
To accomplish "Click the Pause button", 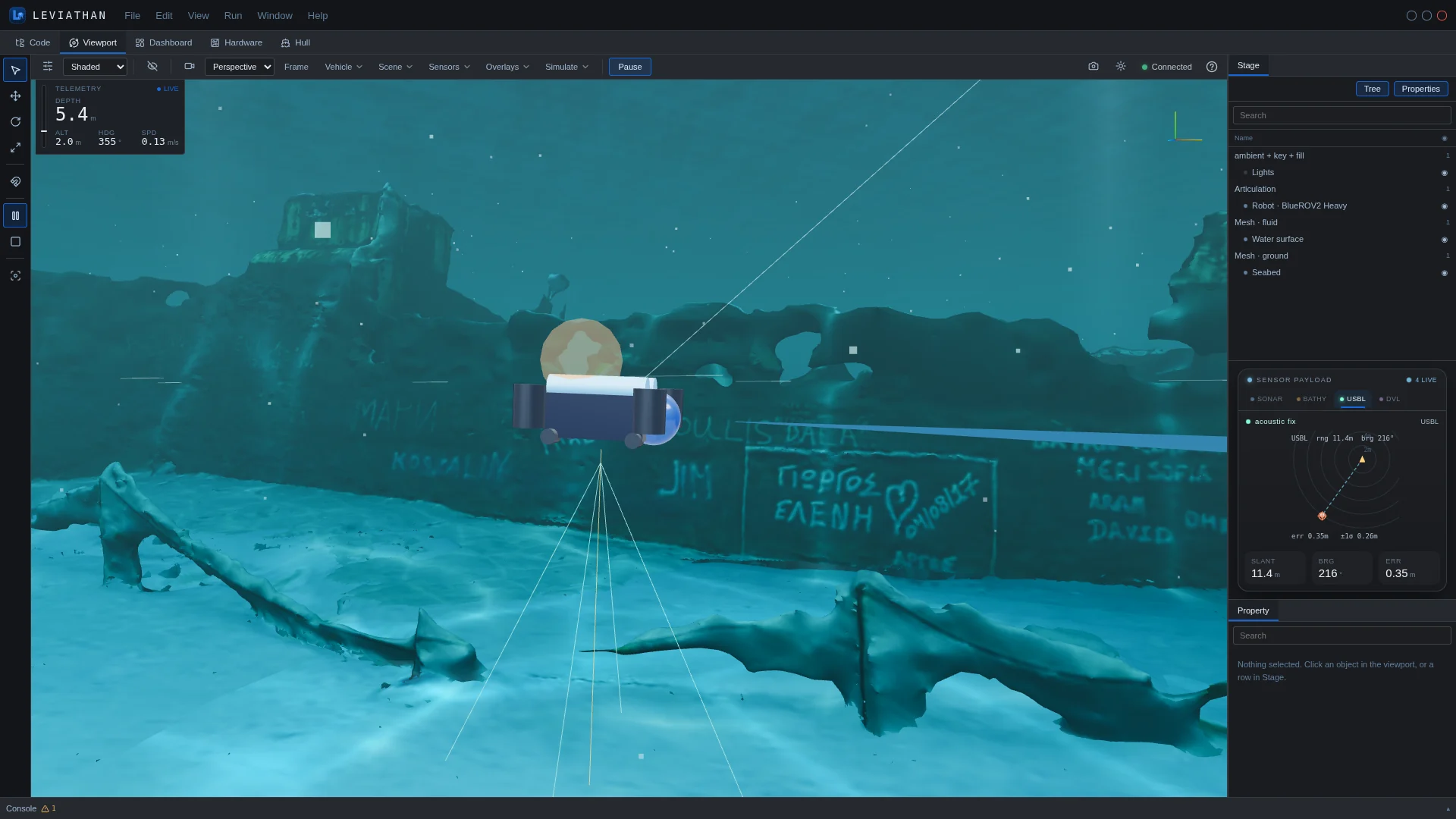I will 629,67.
